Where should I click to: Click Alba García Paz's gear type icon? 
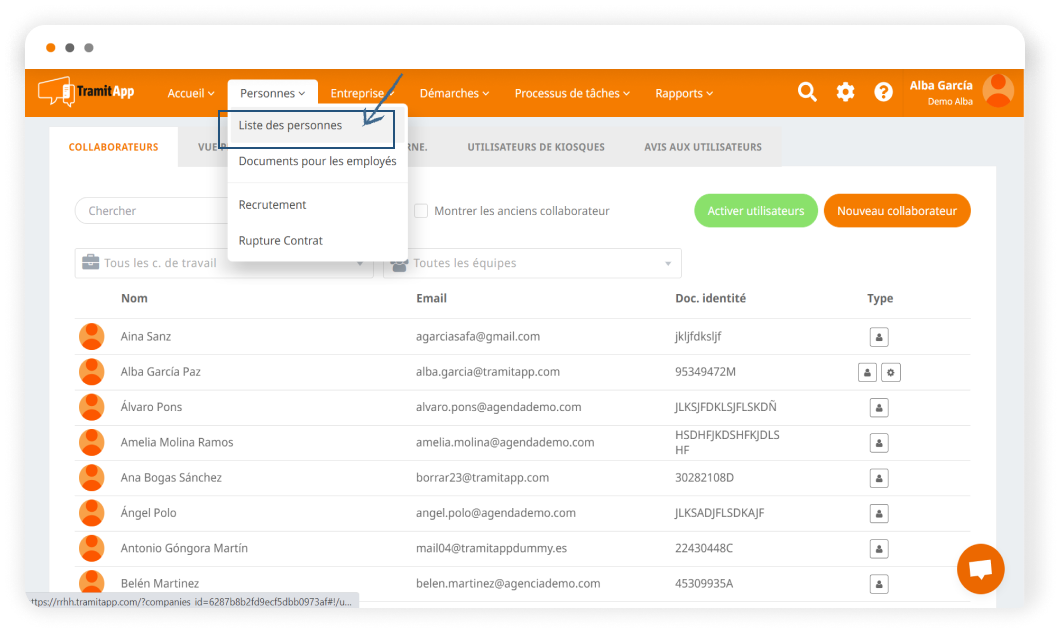(x=891, y=372)
